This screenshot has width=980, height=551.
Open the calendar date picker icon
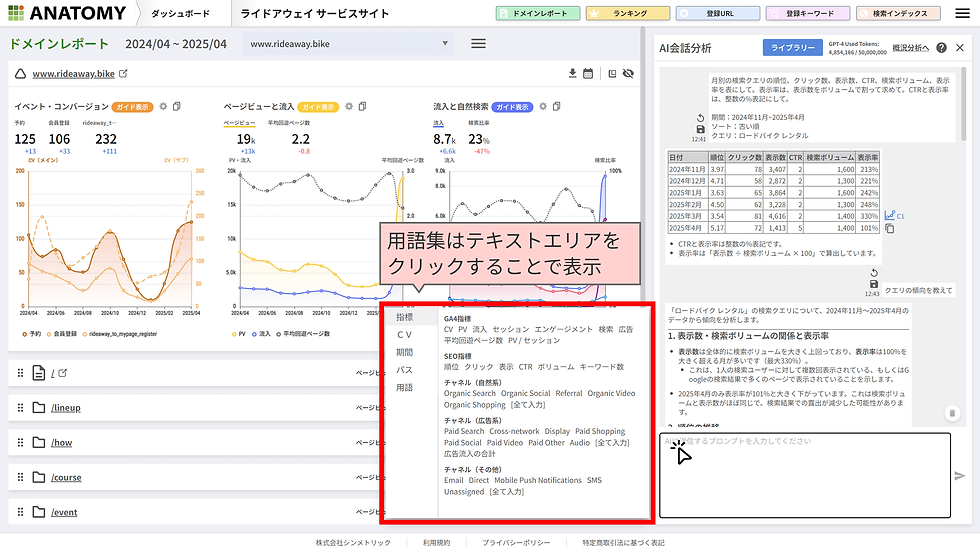click(588, 73)
